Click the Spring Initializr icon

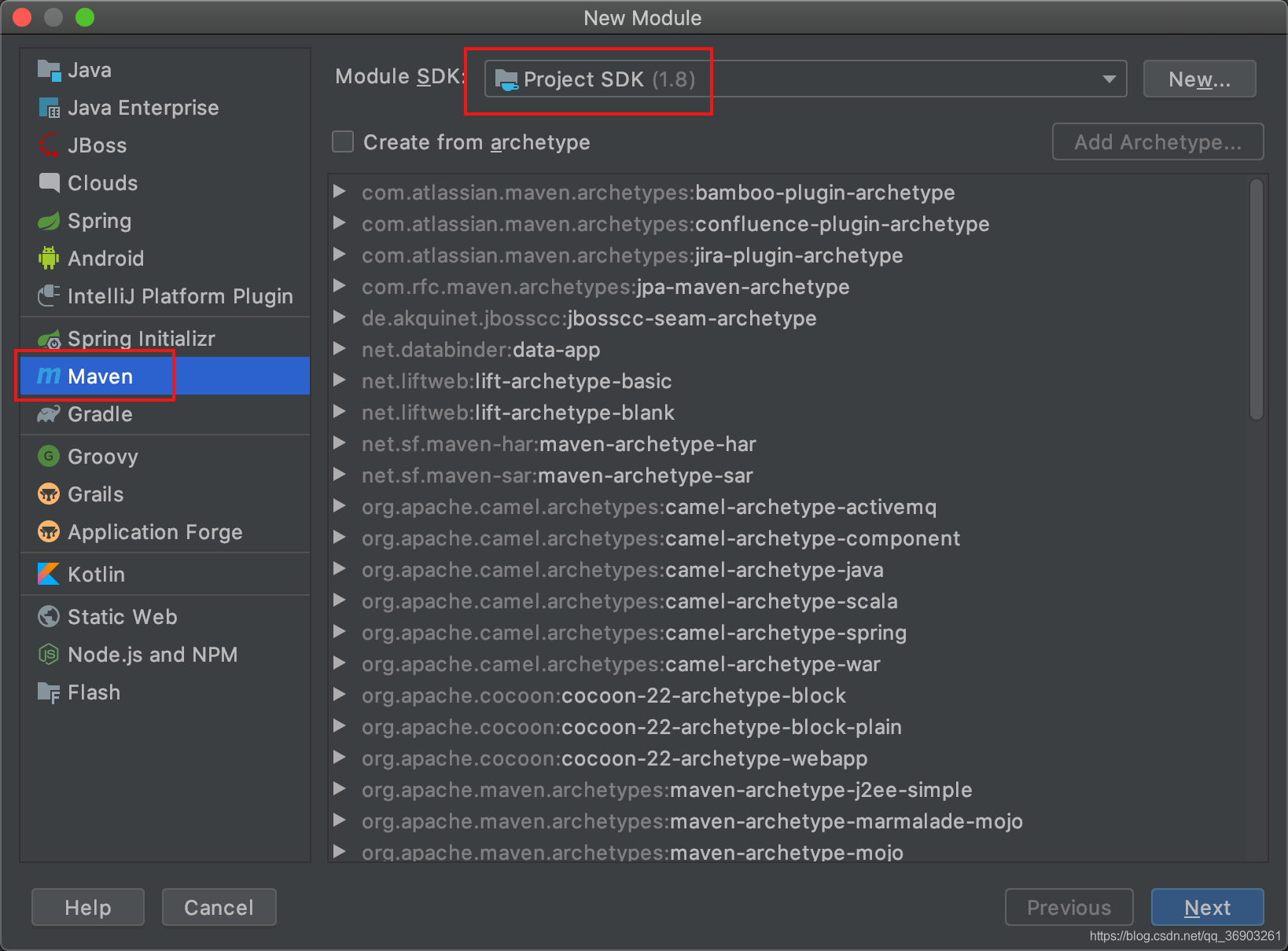tap(49, 339)
